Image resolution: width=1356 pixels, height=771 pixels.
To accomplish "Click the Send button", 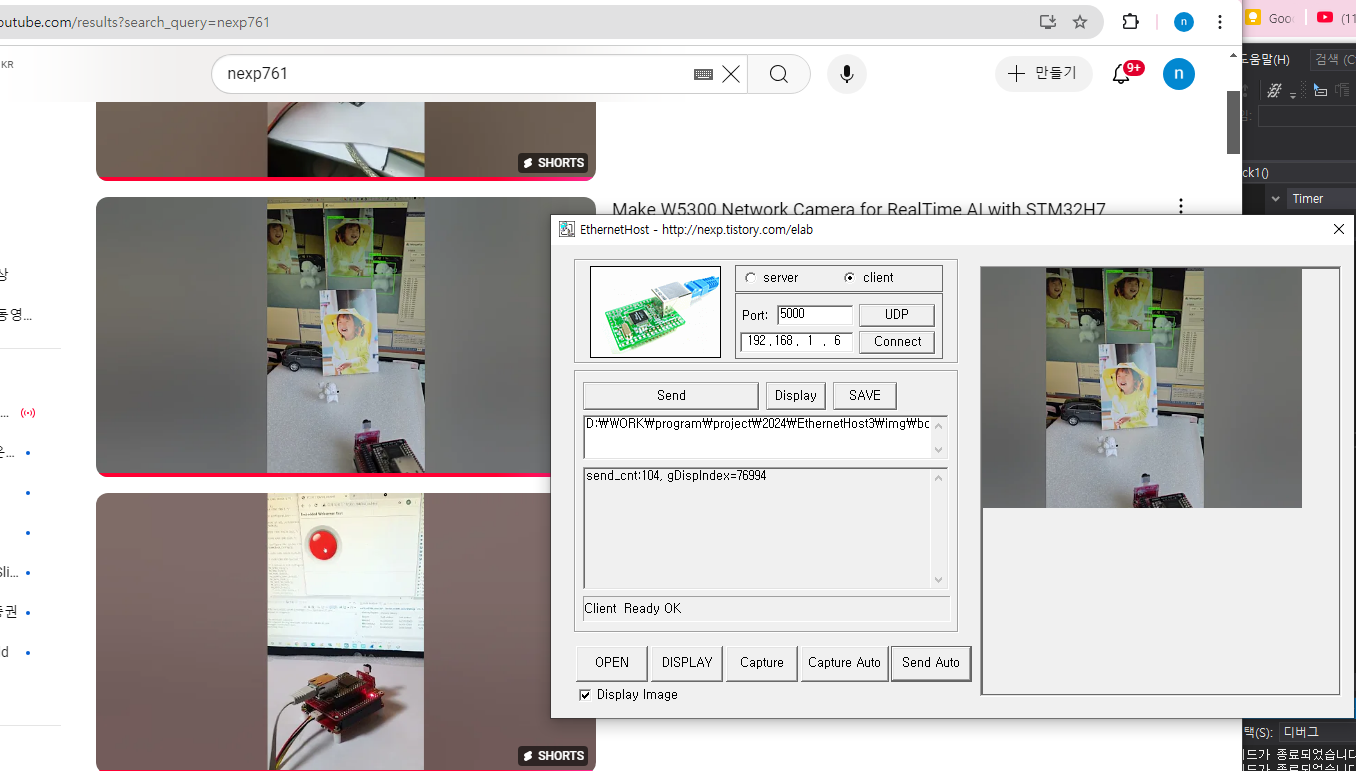I will [671, 395].
